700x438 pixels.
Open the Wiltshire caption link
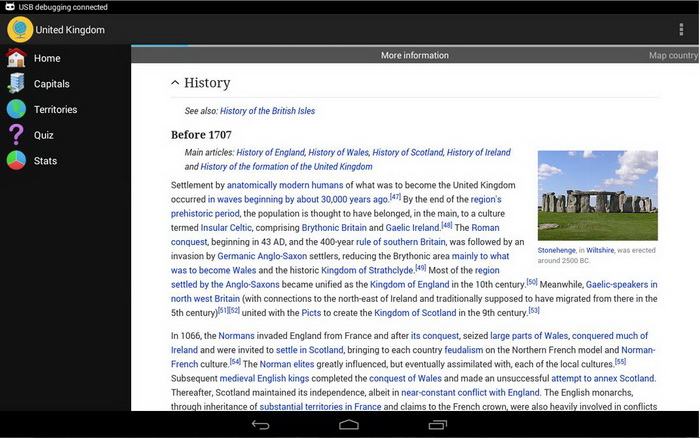point(600,250)
